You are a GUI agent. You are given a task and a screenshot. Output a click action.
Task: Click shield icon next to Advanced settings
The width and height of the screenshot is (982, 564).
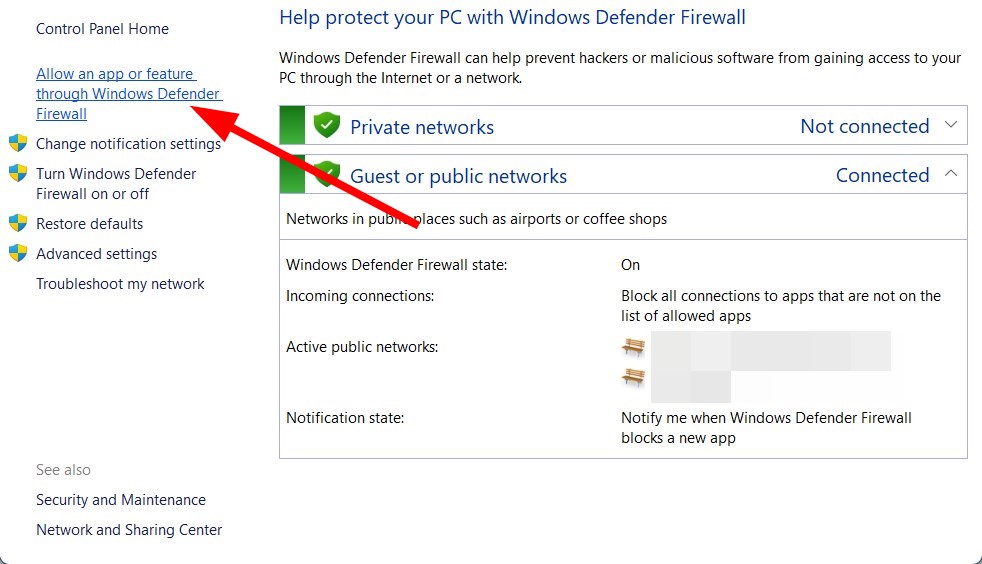18,253
